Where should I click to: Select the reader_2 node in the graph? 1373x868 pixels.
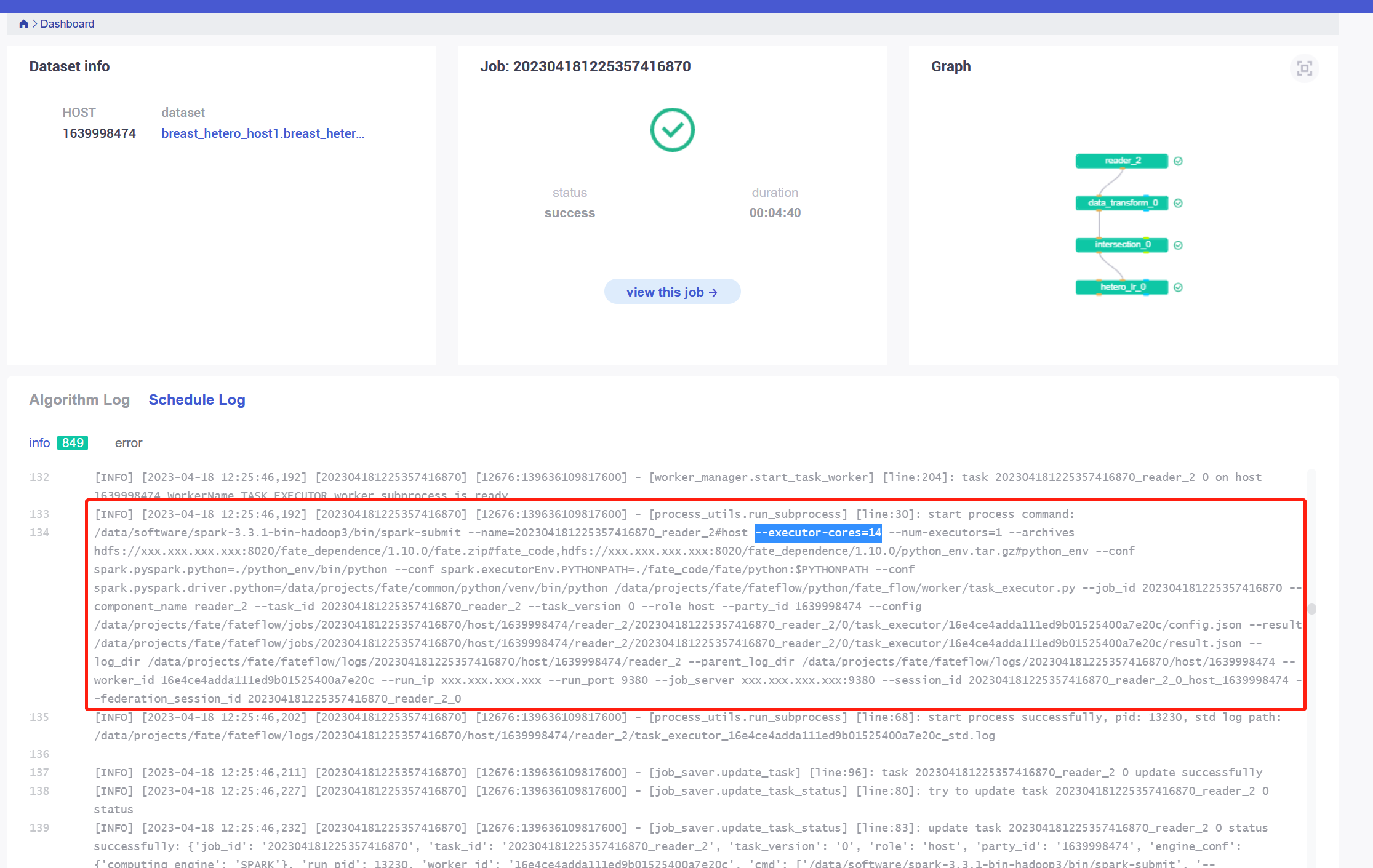pyautogui.click(x=1121, y=161)
